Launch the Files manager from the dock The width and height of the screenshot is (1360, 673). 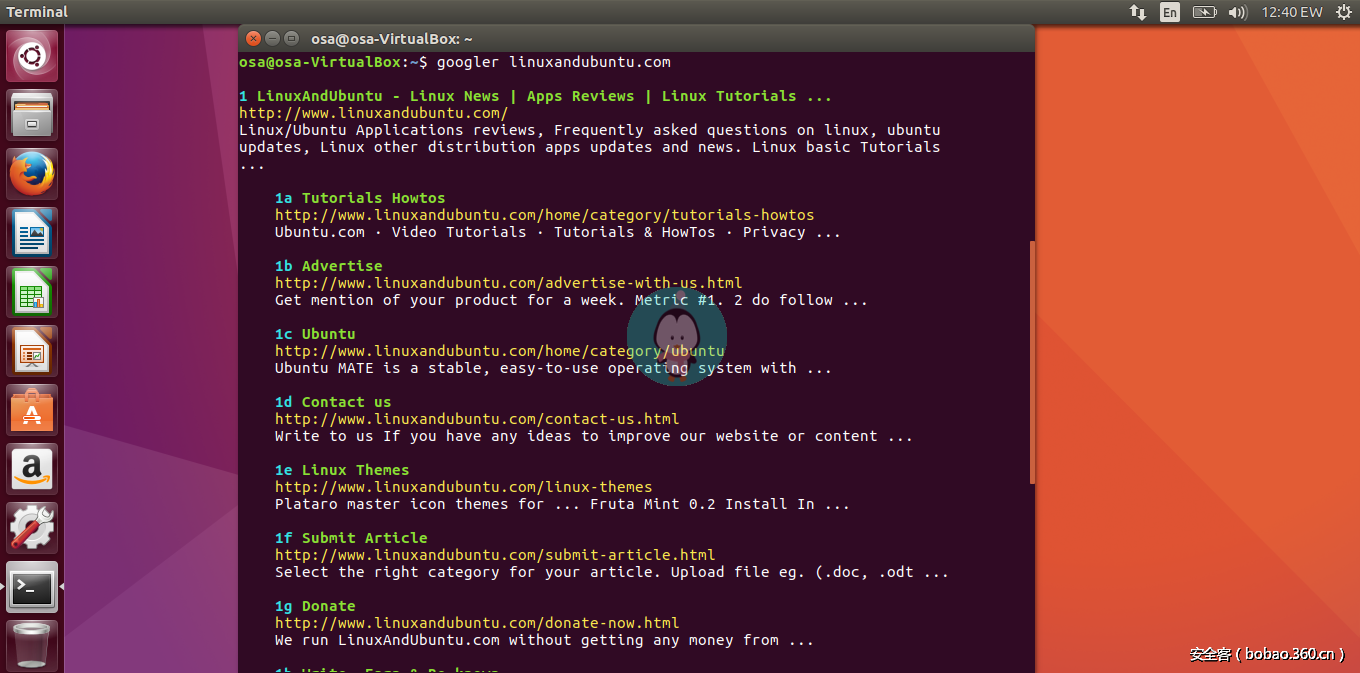[x=33, y=115]
